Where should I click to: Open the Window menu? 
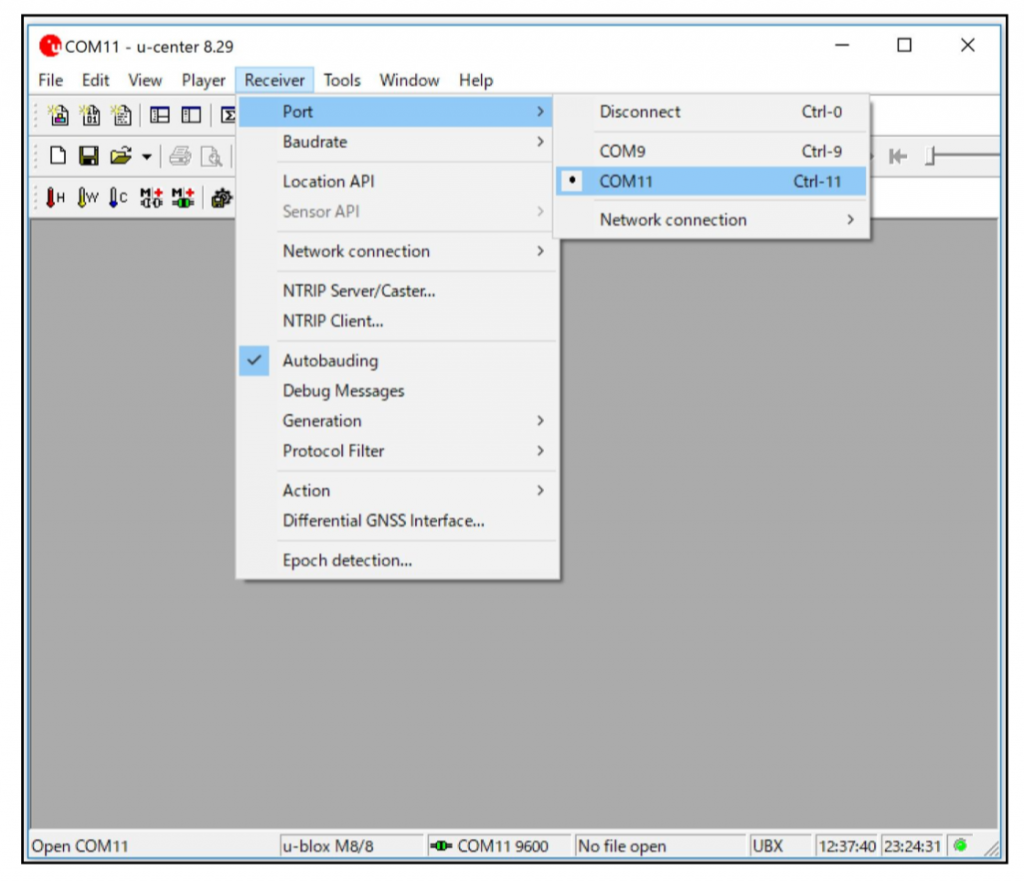click(x=409, y=80)
